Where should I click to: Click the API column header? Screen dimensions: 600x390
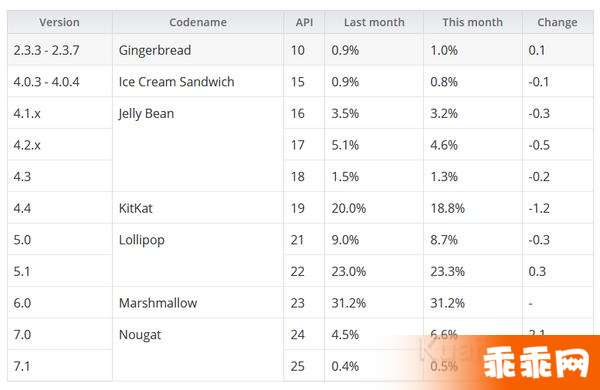pos(304,22)
